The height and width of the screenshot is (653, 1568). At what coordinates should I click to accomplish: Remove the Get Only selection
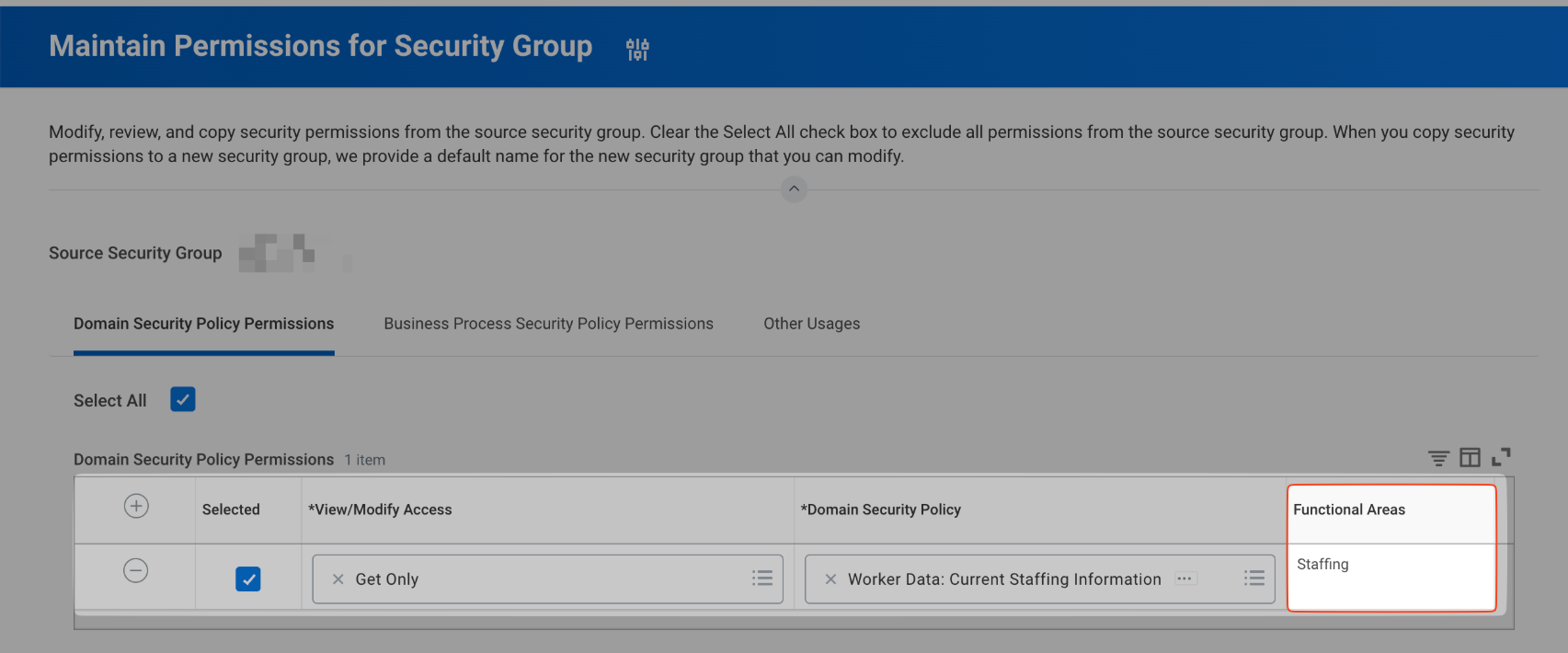pyautogui.click(x=338, y=579)
